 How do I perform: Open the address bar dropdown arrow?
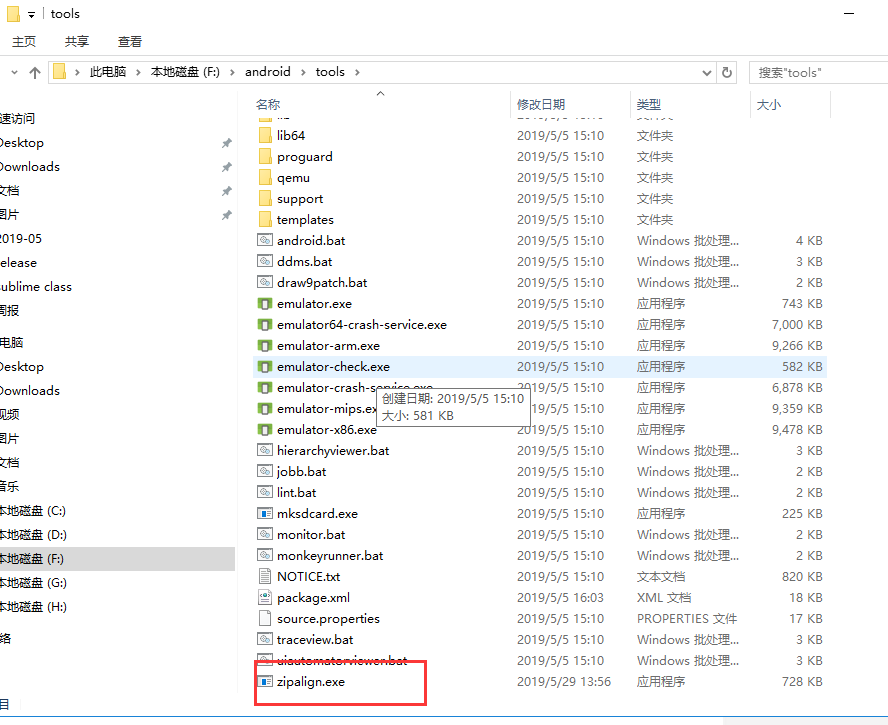click(707, 71)
